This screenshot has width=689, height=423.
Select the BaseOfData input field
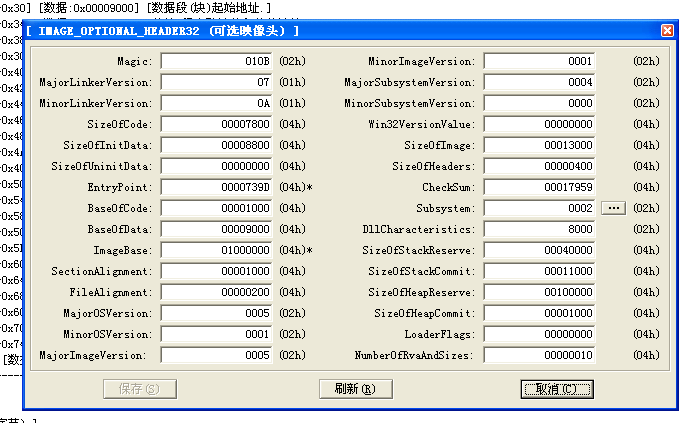(217, 229)
